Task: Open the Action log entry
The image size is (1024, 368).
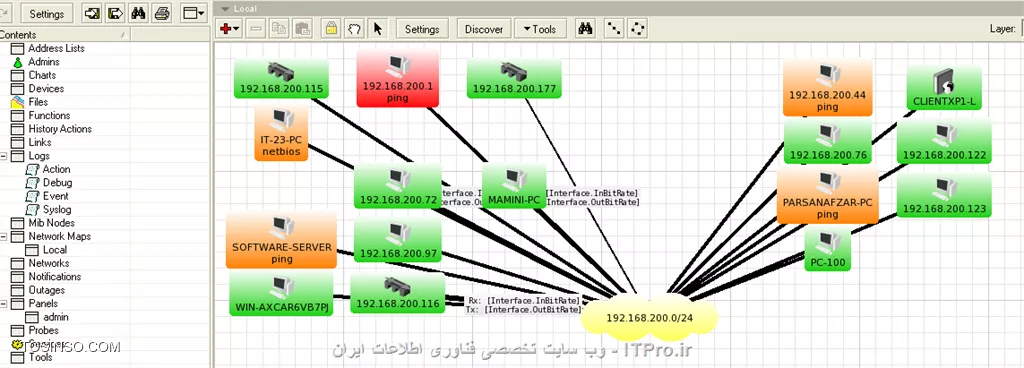Action: [x=56, y=169]
